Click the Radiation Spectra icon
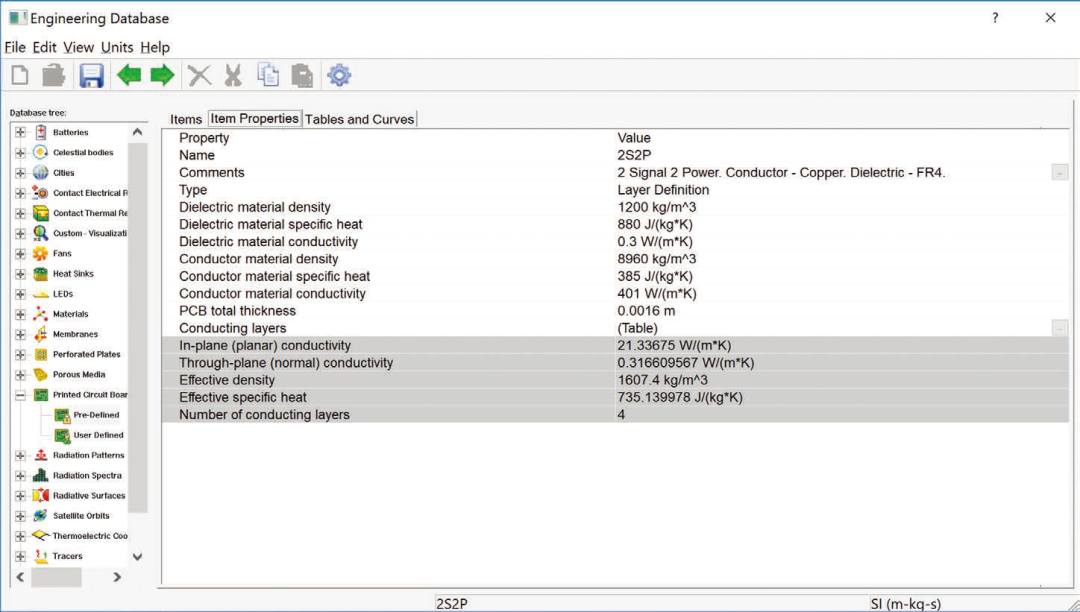Viewport: 1080px width, 612px height. click(41, 476)
